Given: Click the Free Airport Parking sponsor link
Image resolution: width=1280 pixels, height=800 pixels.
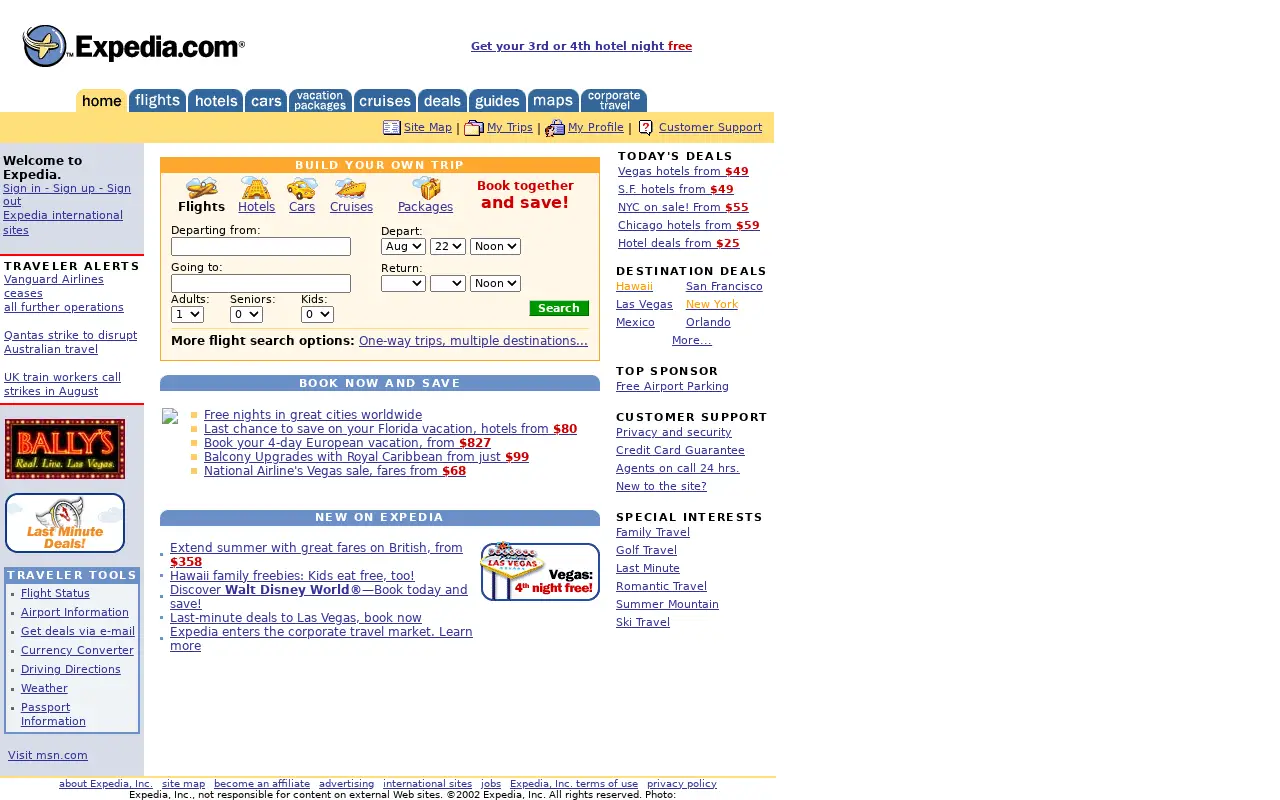Looking at the screenshot, I should (672, 386).
